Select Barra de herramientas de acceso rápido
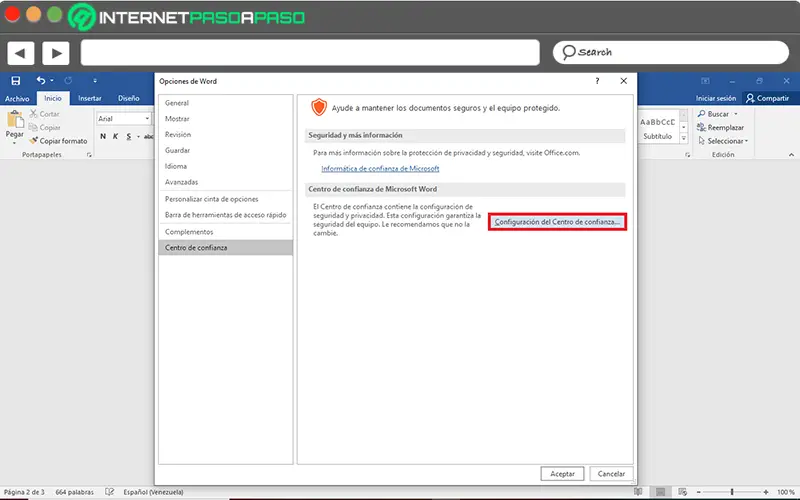 [226, 215]
